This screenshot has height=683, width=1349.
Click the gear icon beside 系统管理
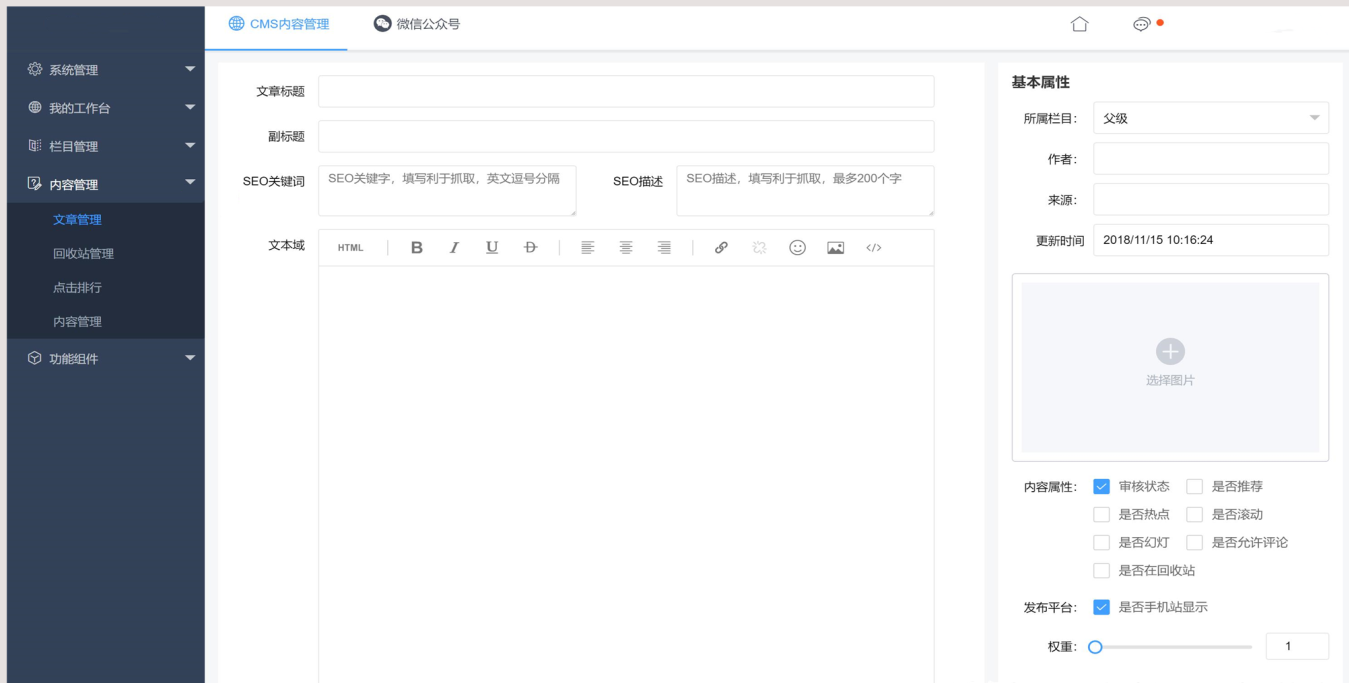[x=35, y=69]
